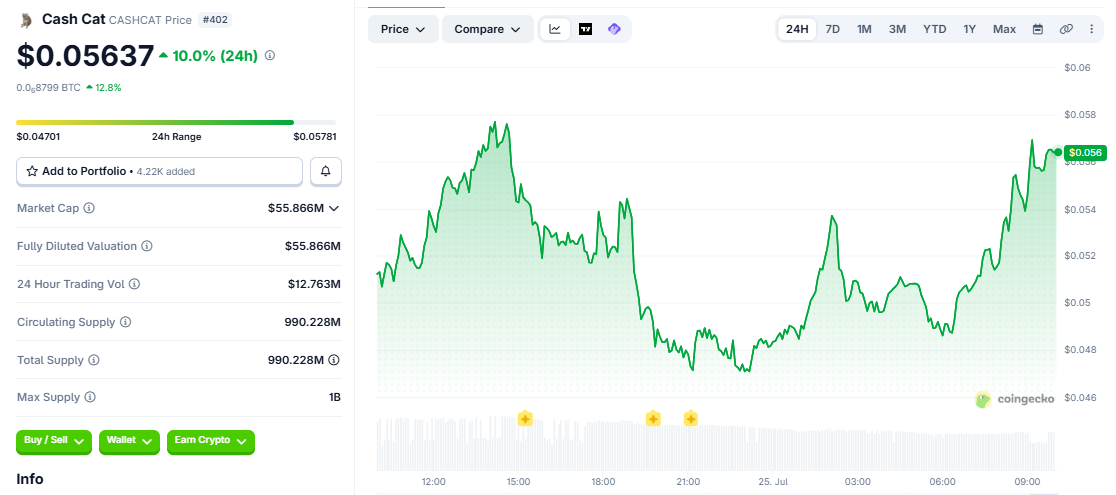1116x495 pixels.
Task: Click the #402 rank badge
Action: coord(214,20)
